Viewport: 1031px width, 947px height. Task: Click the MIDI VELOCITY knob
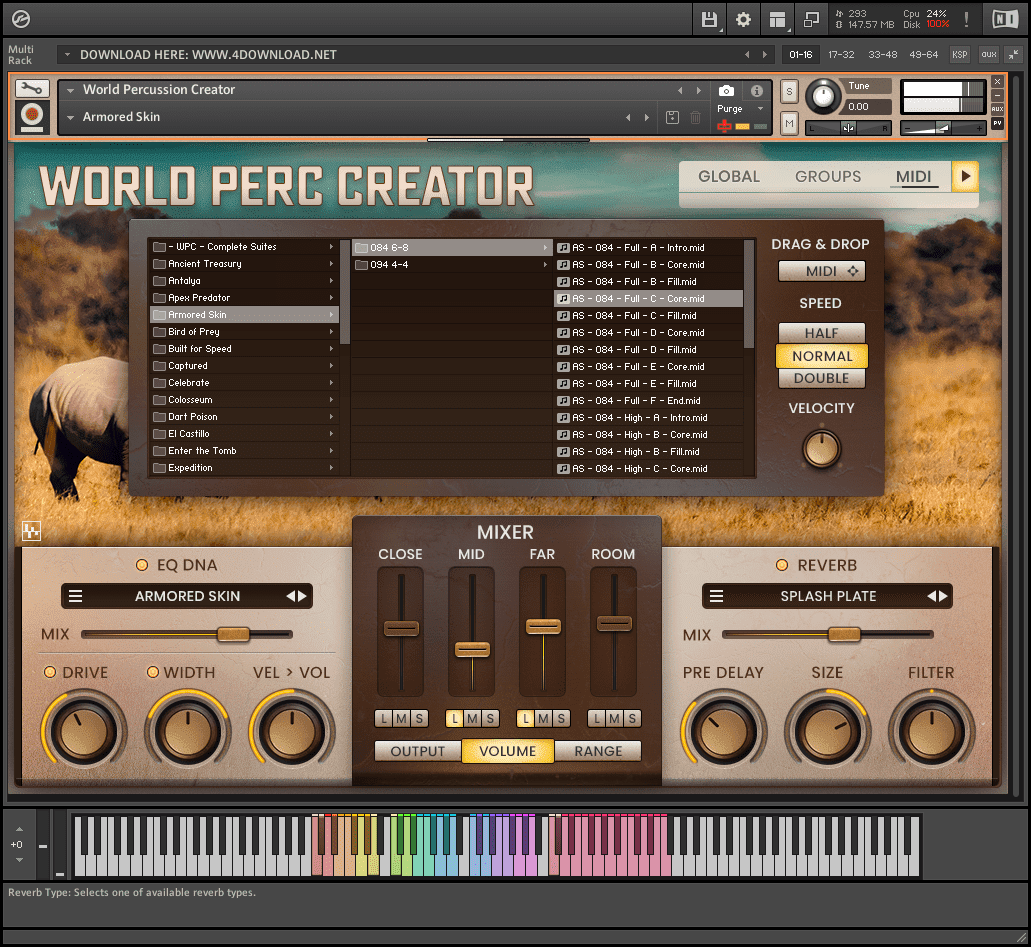[821, 449]
